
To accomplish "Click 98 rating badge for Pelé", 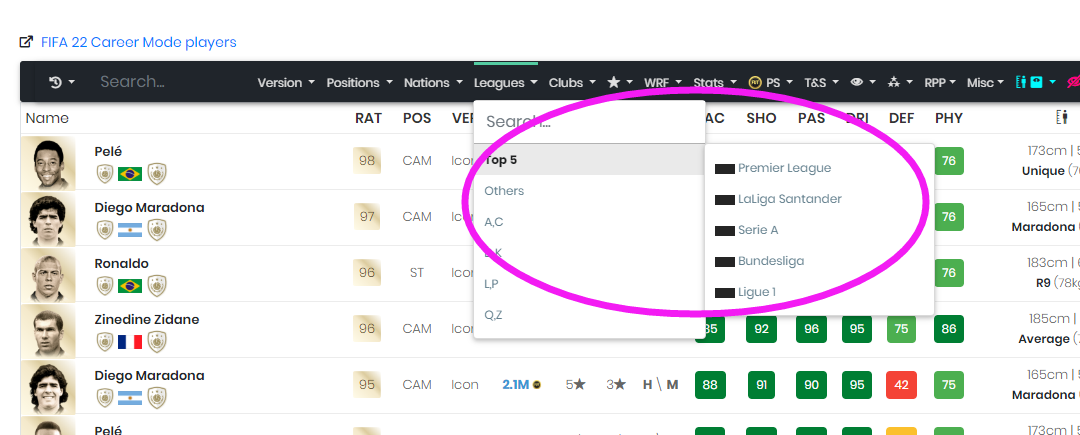I will [x=367, y=160].
